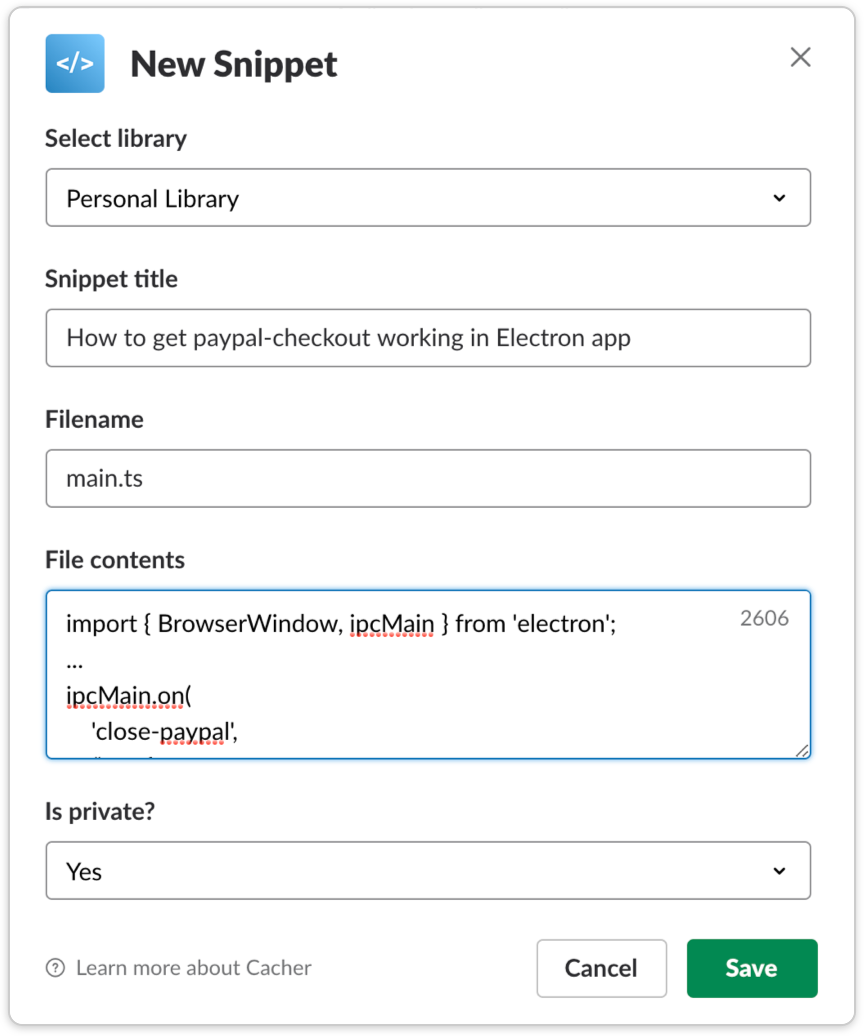Viewport: 864px width, 1036px height.
Task: Click the chevron arrow beside Personal Library
Action: (x=779, y=198)
